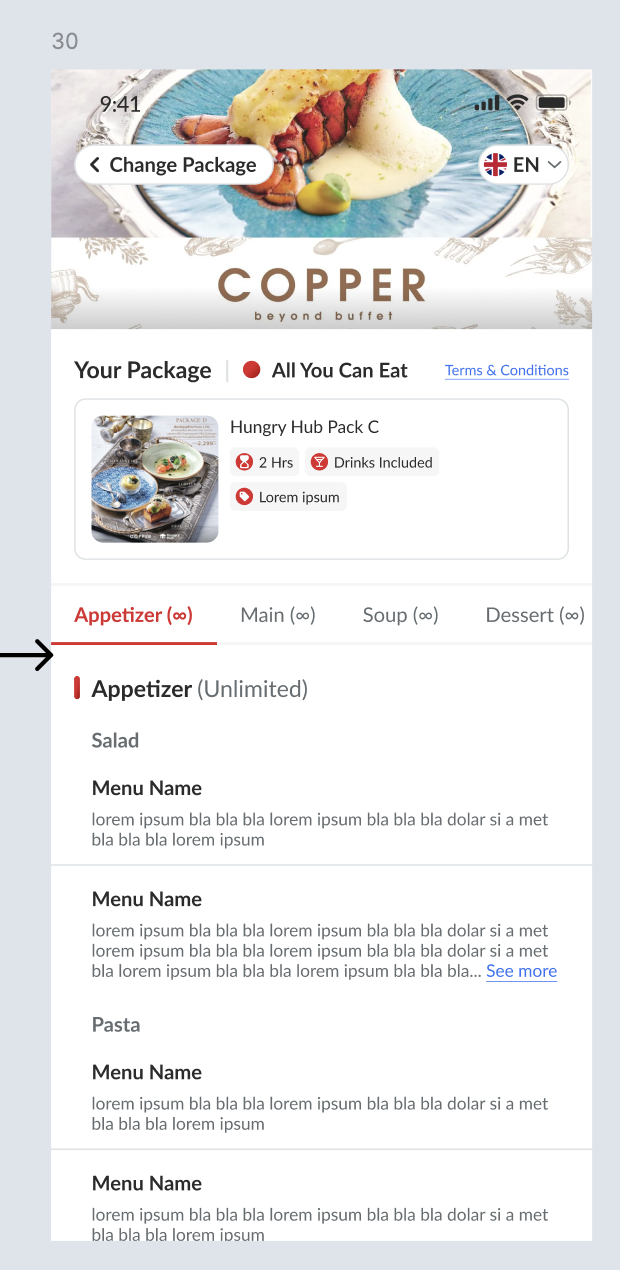The image size is (620, 1270).
Task: Open the Terms & Conditions link
Action: (507, 370)
